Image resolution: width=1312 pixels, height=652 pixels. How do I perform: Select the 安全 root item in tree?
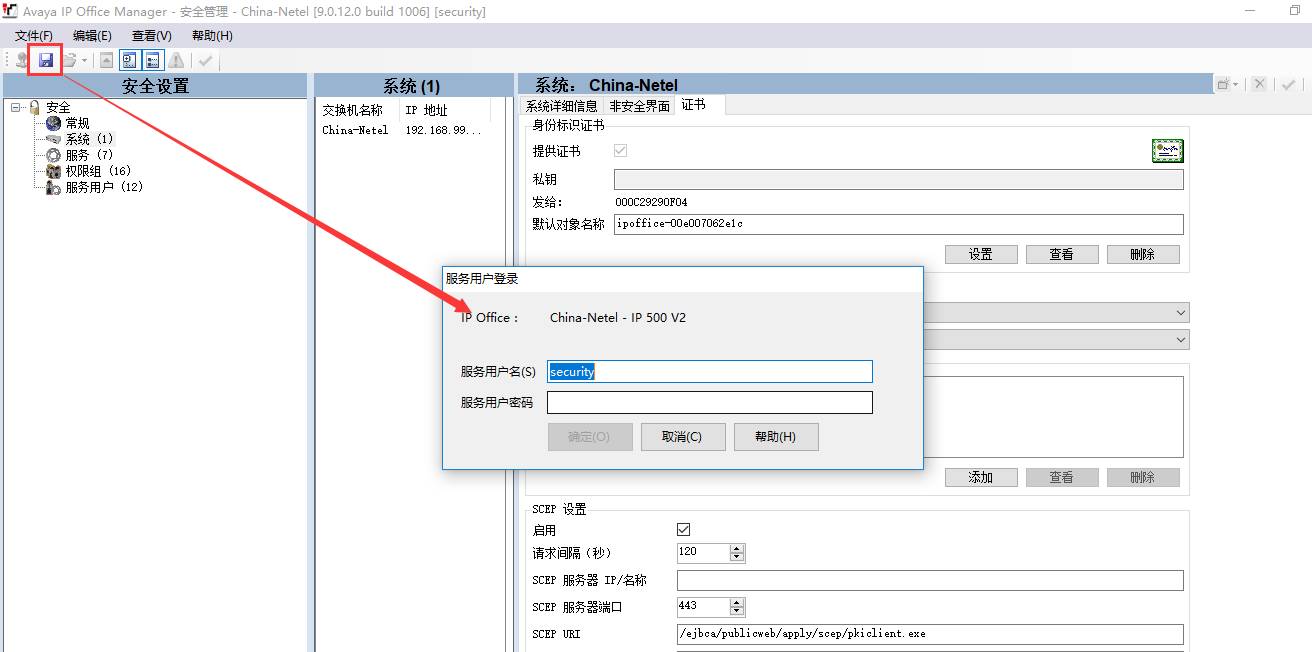point(58,107)
